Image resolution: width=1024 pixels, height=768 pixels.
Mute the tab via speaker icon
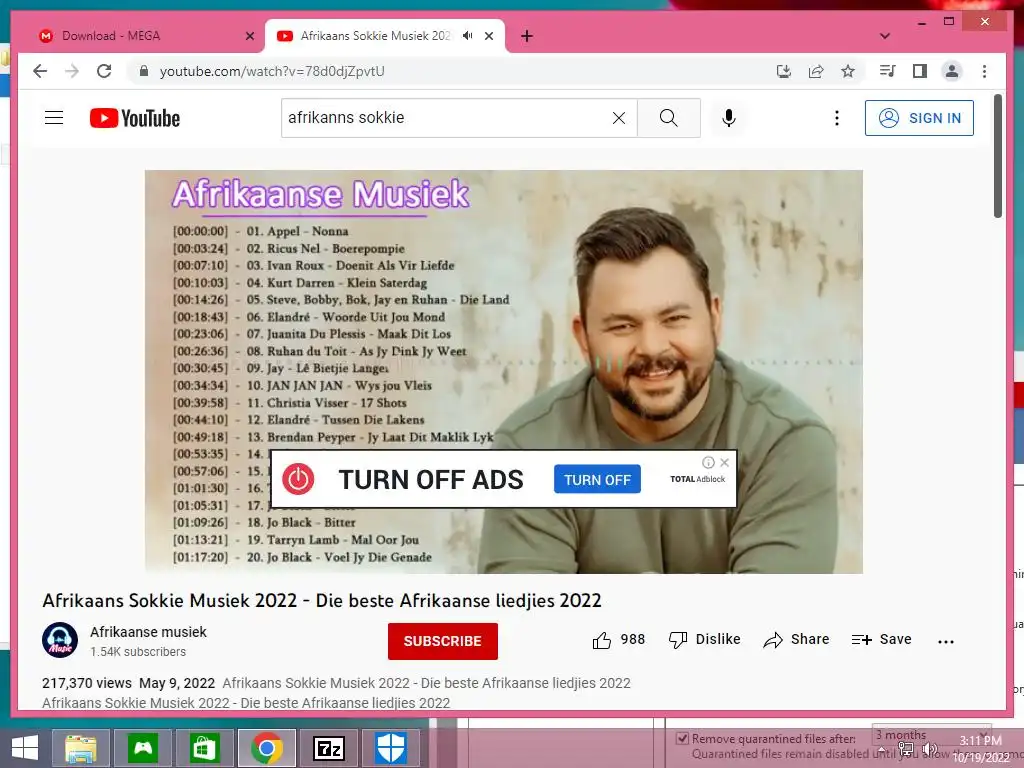point(468,36)
